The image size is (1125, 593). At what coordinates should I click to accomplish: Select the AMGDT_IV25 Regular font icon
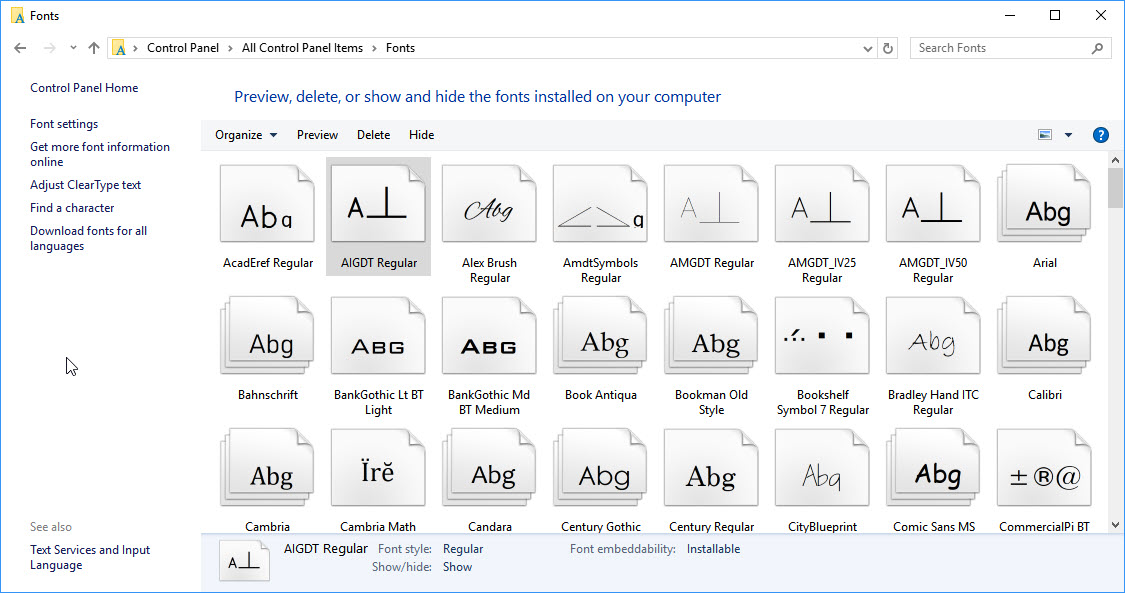[822, 204]
